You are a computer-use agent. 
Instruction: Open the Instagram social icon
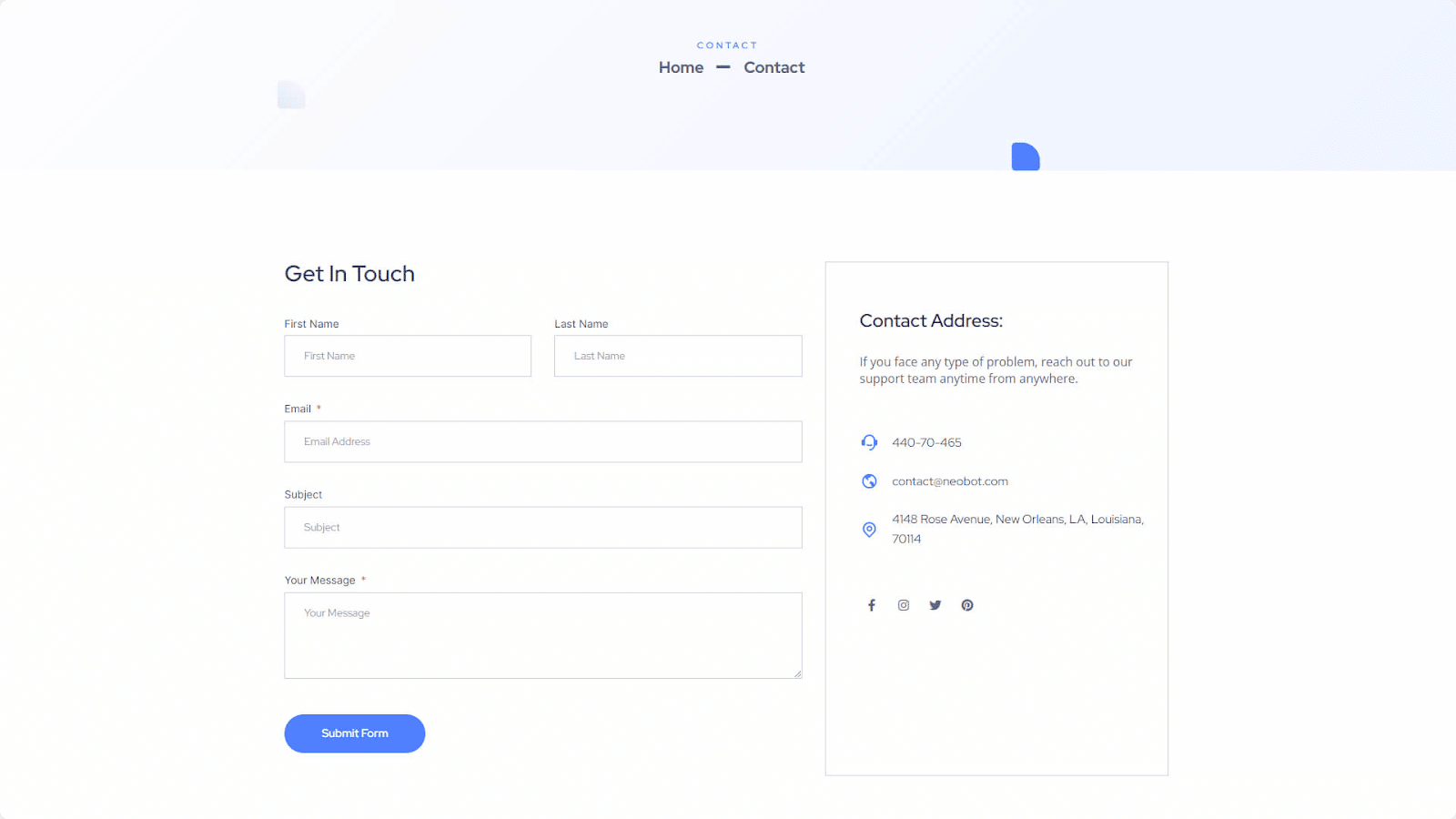point(904,605)
